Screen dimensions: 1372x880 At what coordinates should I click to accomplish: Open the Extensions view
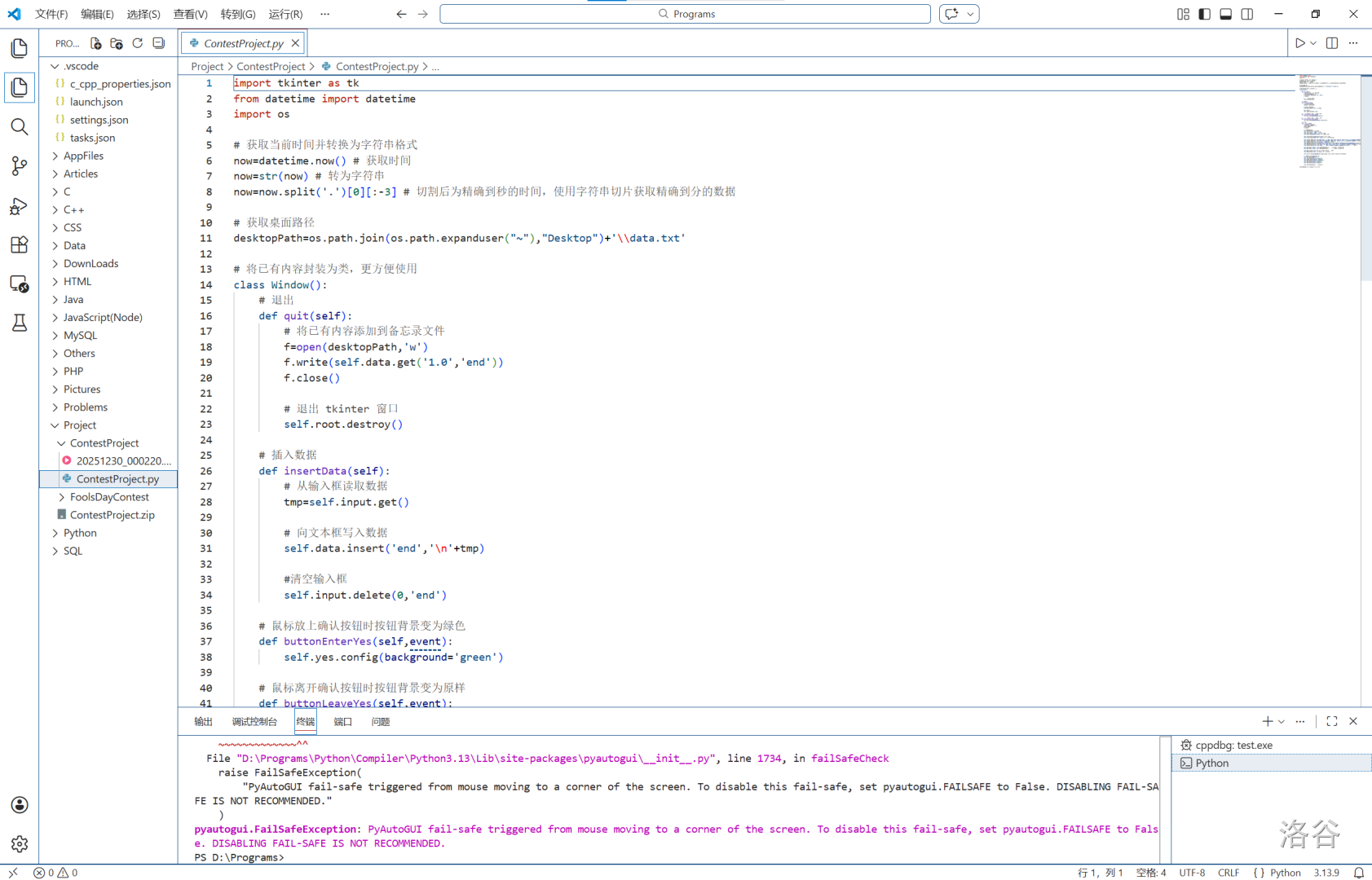[x=19, y=245]
